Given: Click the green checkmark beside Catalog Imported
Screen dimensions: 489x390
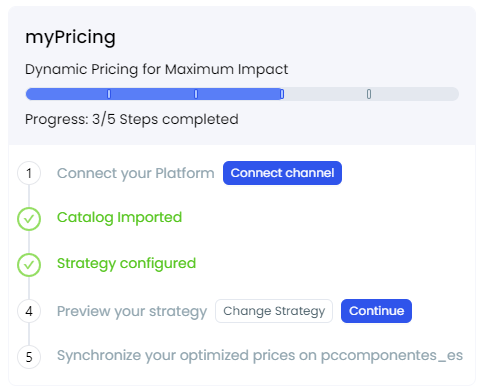Looking at the screenshot, I should [29, 219].
